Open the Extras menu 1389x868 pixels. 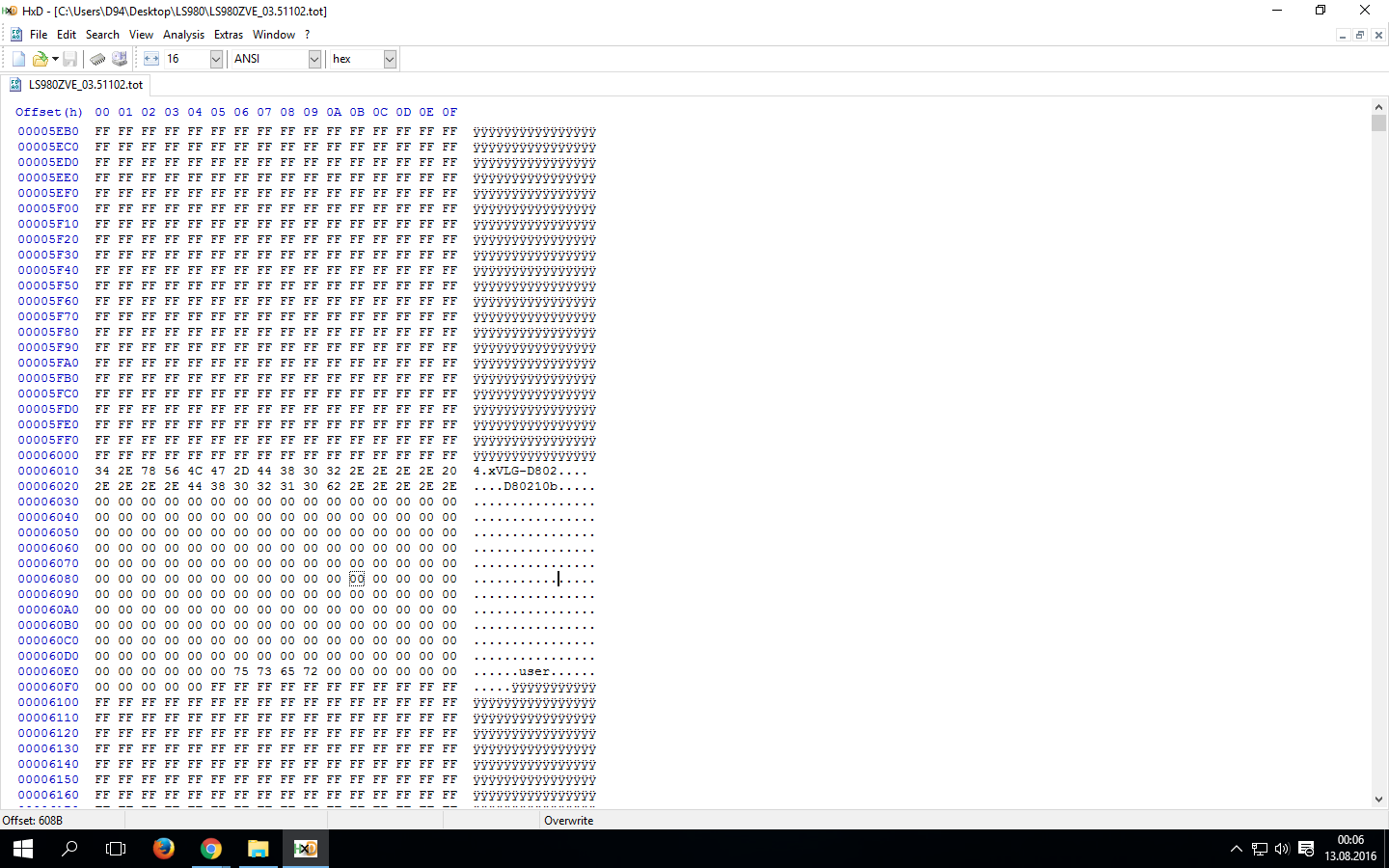pyautogui.click(x=229, y=35)
